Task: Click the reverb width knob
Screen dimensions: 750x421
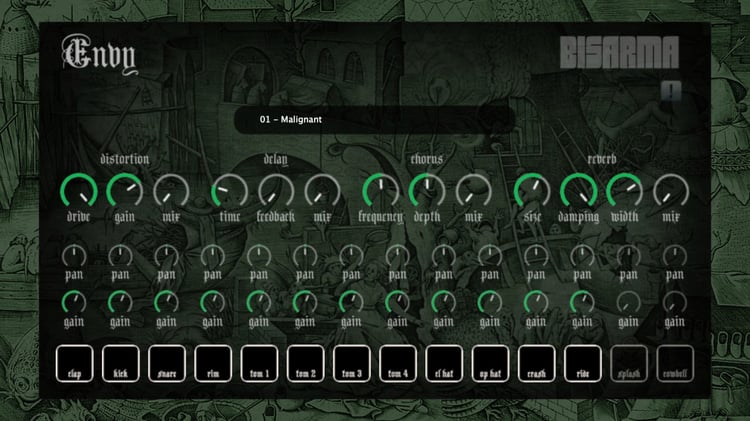Action: click(x=625, y=191)
